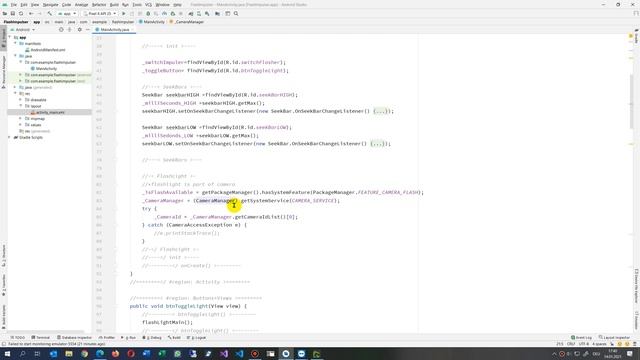Click the _CameraManager breadcrumb
The image size is (640, 360).
pos(187,22)
